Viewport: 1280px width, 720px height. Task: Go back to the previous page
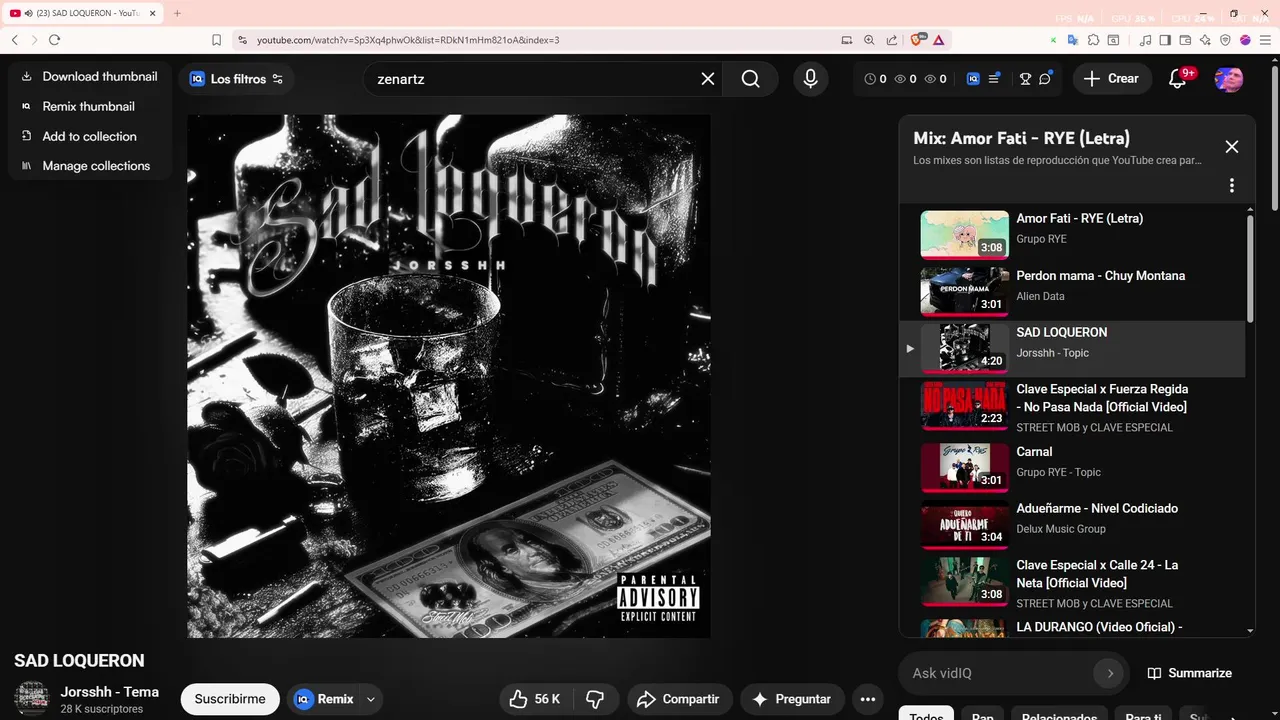15,40
